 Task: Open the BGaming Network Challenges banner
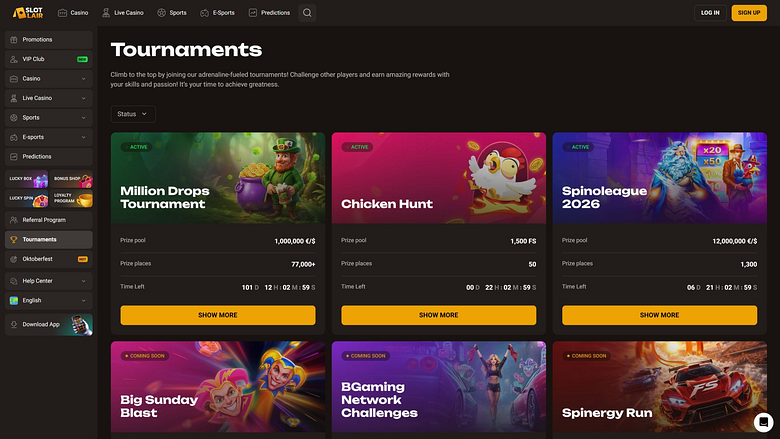click(439, 387)
